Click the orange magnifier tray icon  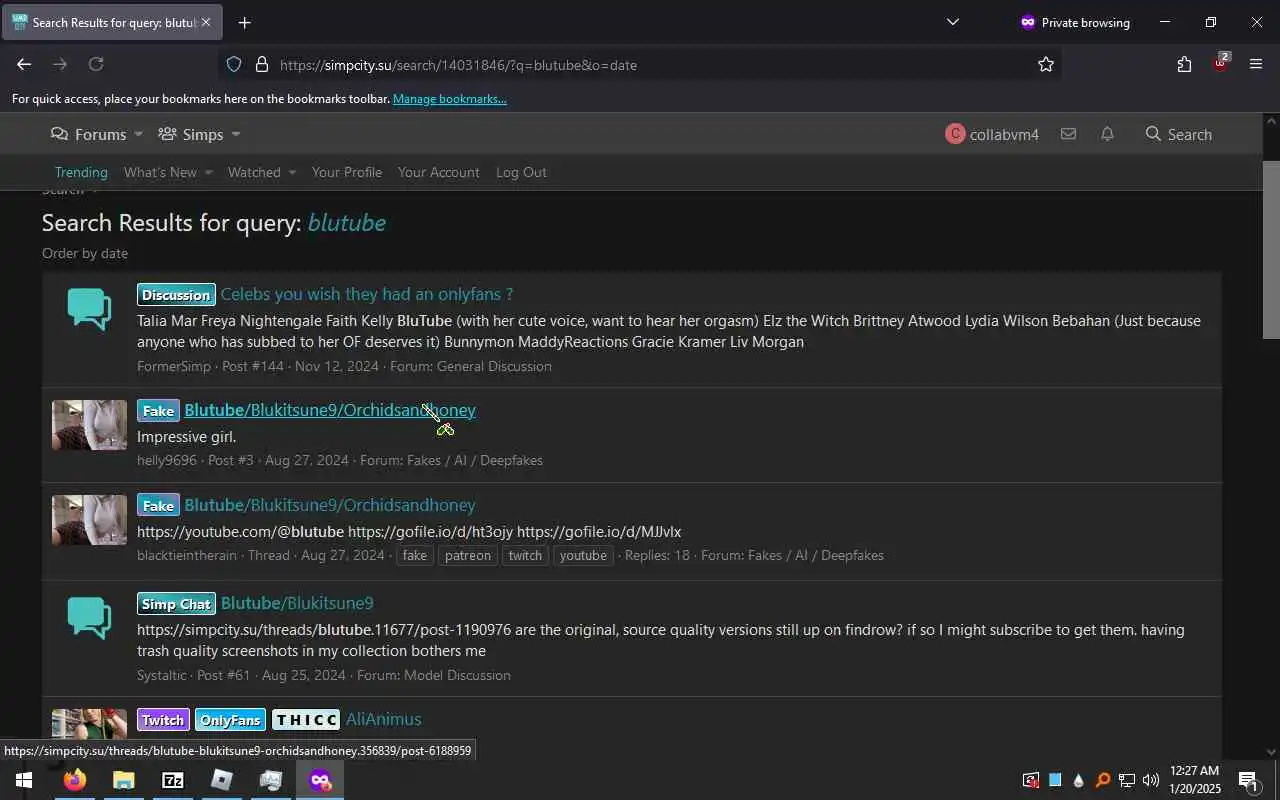(x=1103, y=780)
